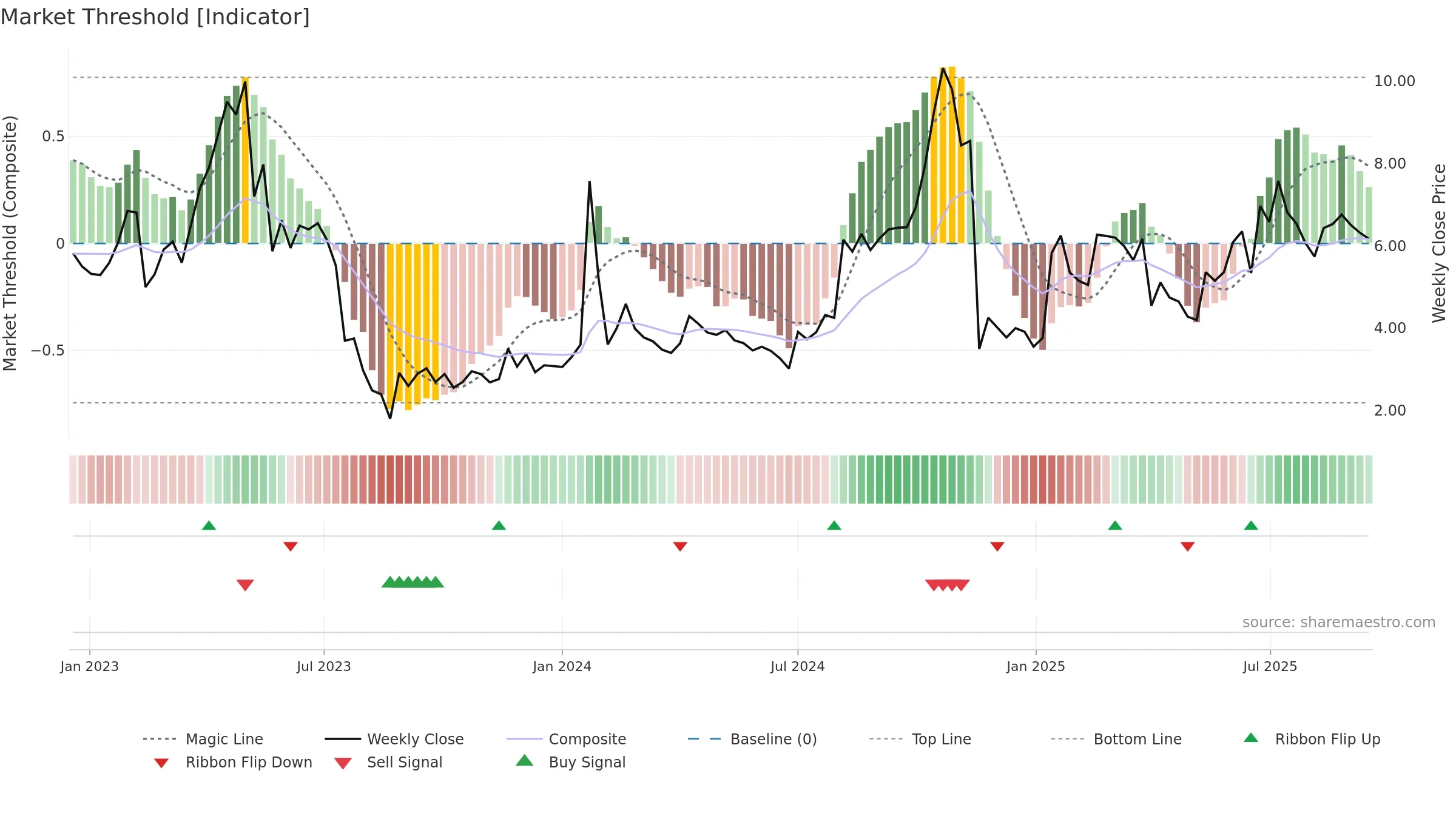The height and width of the screenshot is (819, 1456).
Task: Click the 0.5 left-axis tick label
Action: pos(53,136)
